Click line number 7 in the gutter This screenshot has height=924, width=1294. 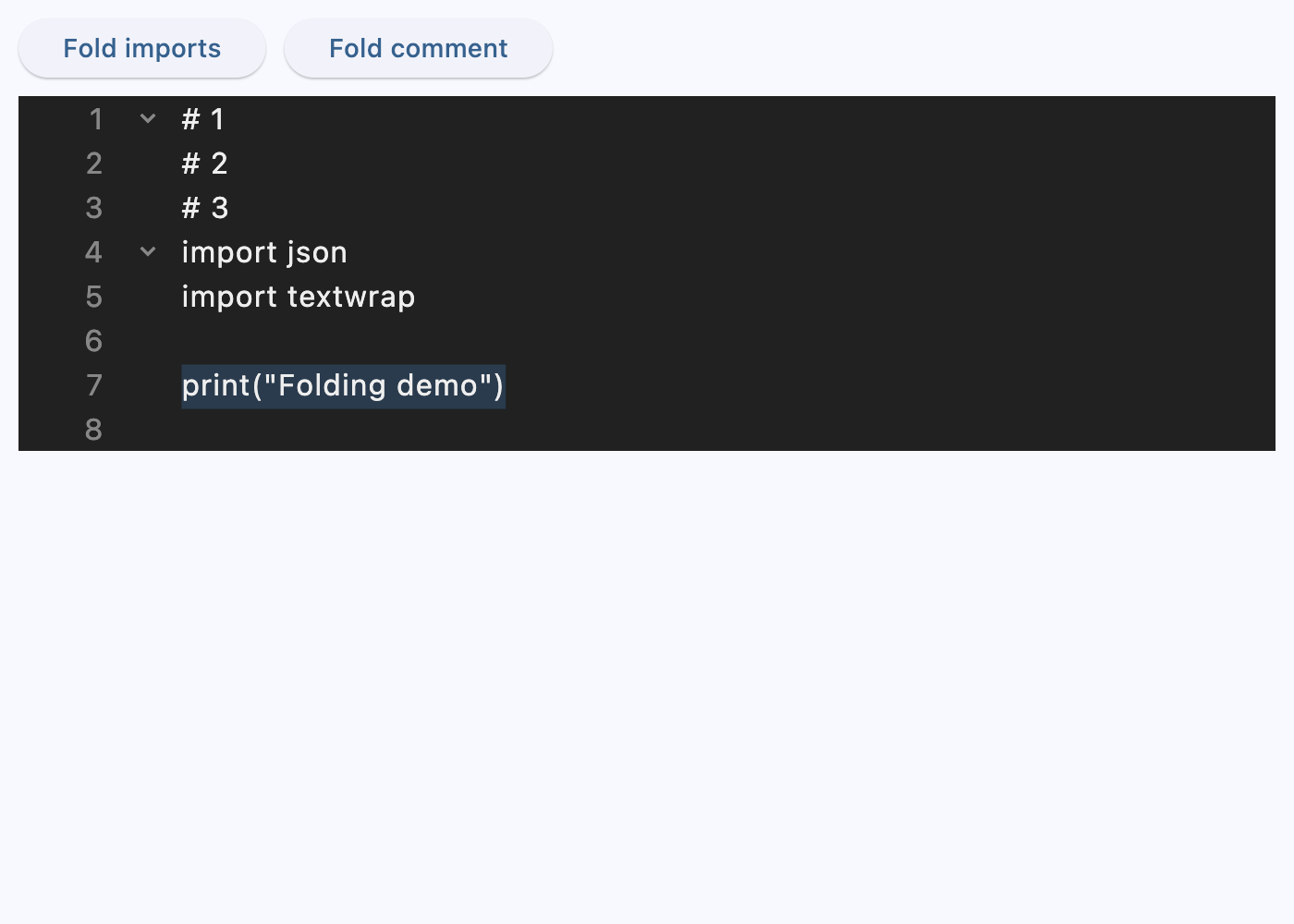click(x=93, y=385)
